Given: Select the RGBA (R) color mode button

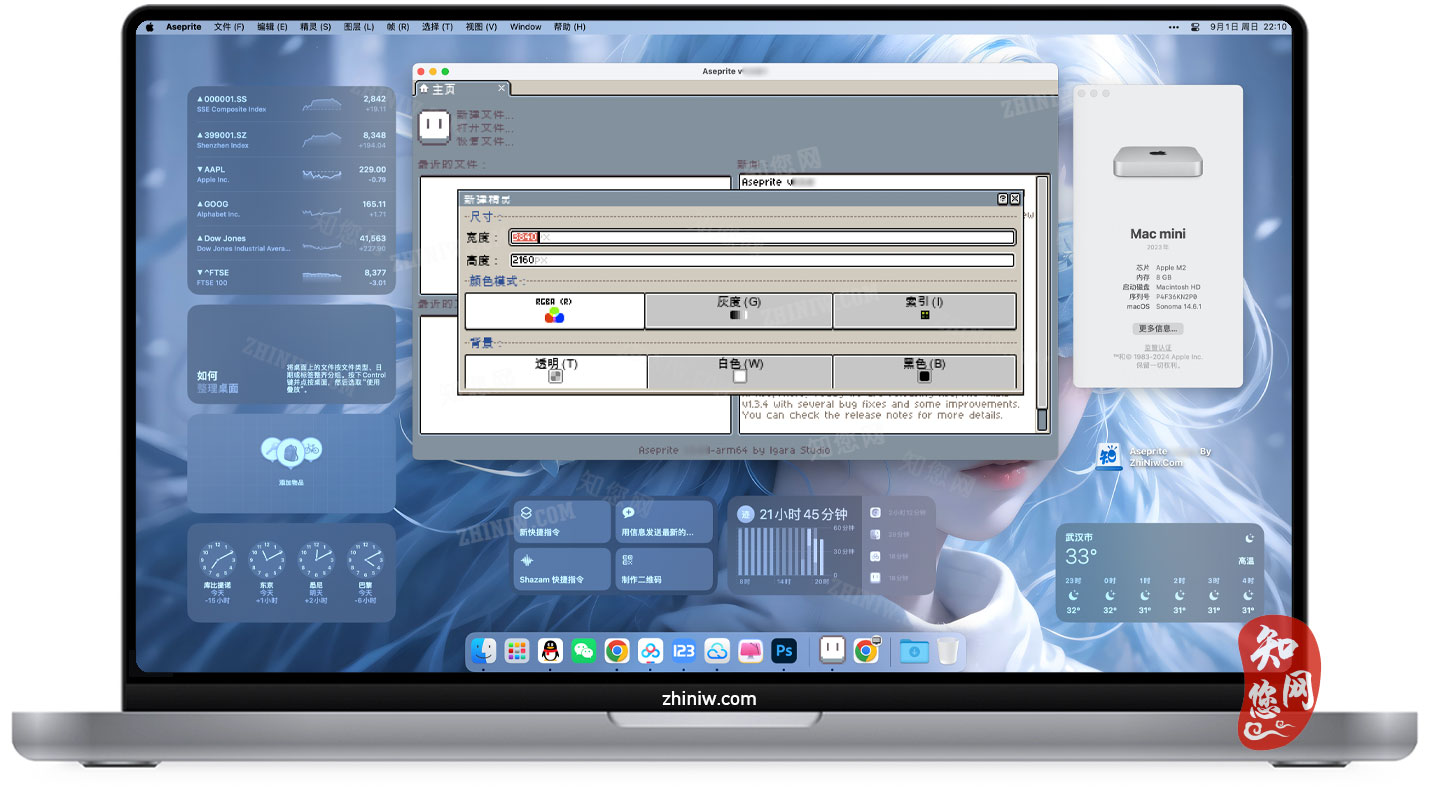Looking at the screenshot, I should click(554, 311).
